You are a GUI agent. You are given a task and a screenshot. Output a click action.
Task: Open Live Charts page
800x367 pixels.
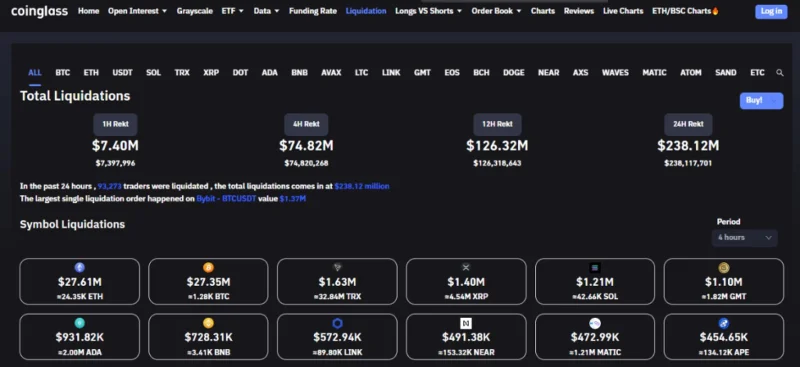623,11
